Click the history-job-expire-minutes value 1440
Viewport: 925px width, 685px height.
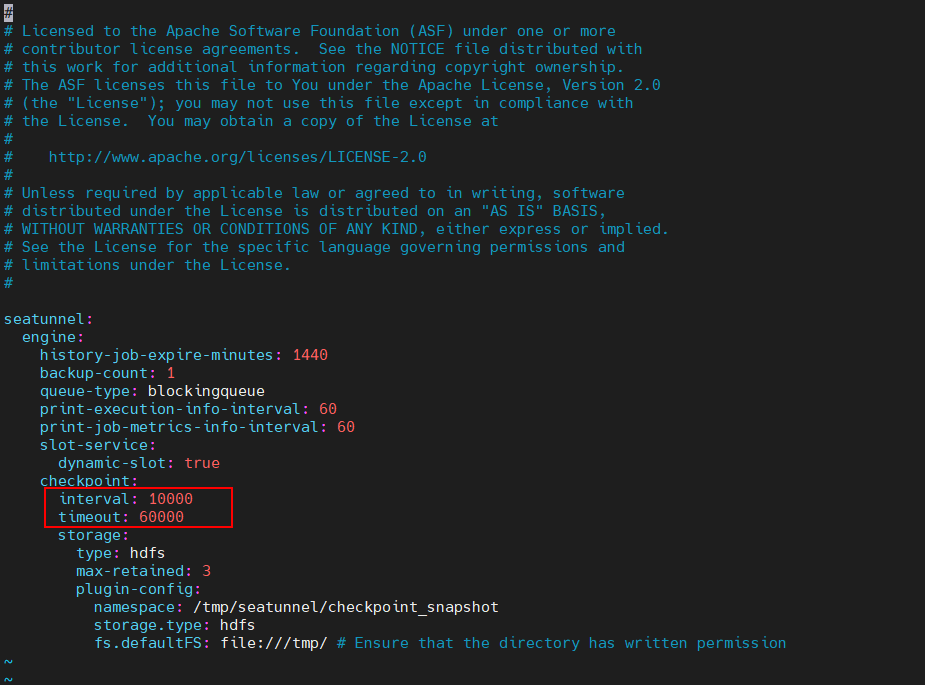[310, 355]
